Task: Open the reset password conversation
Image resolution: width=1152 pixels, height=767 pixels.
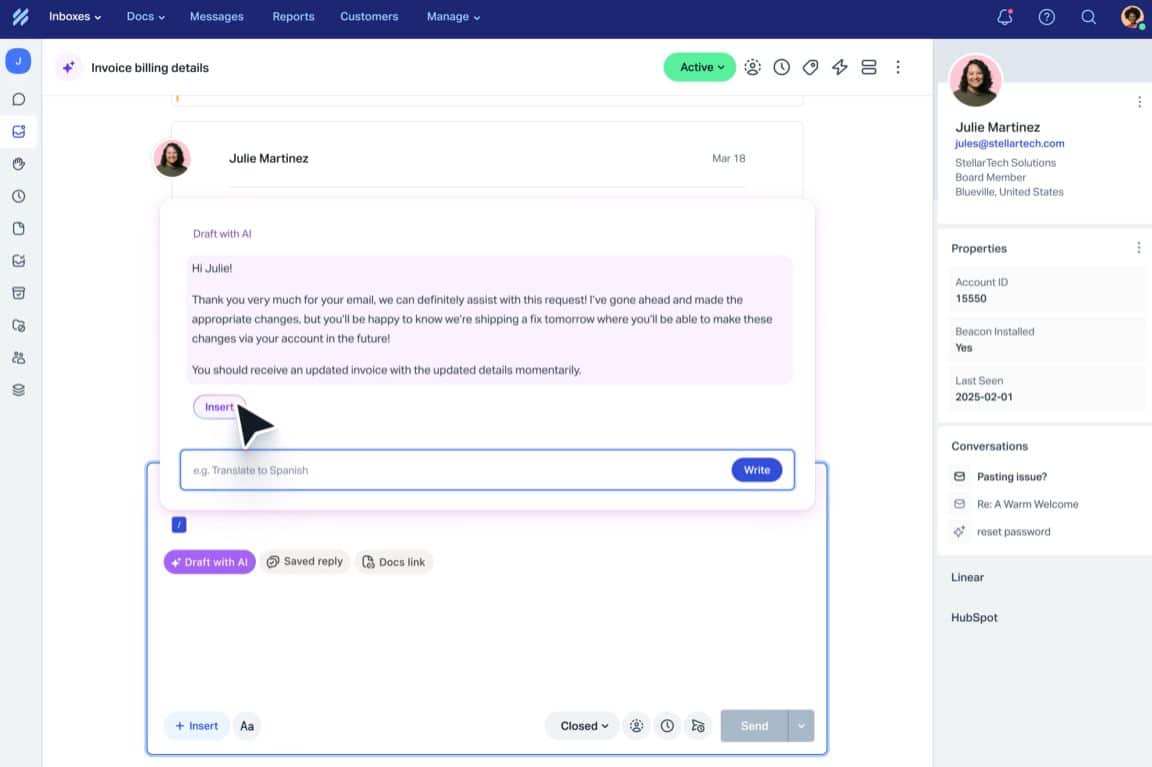Action: (1013, 532)
